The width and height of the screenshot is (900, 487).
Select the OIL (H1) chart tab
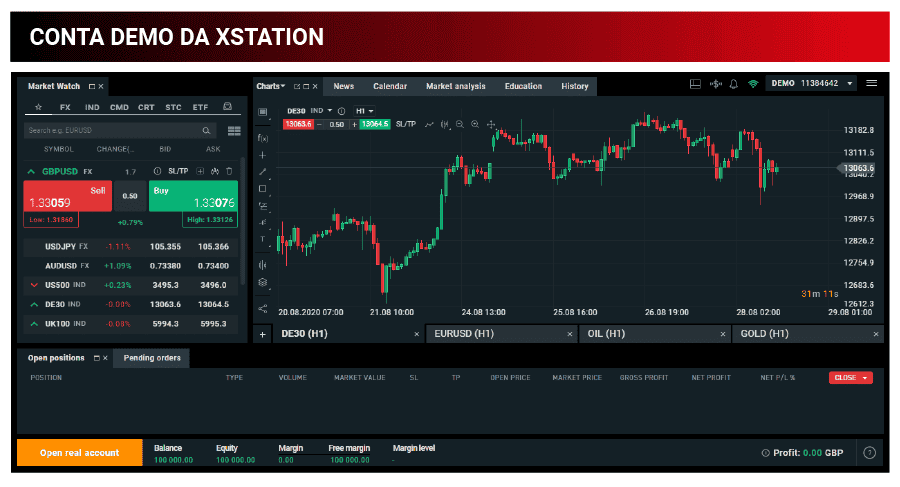click(x=655, y=334)
